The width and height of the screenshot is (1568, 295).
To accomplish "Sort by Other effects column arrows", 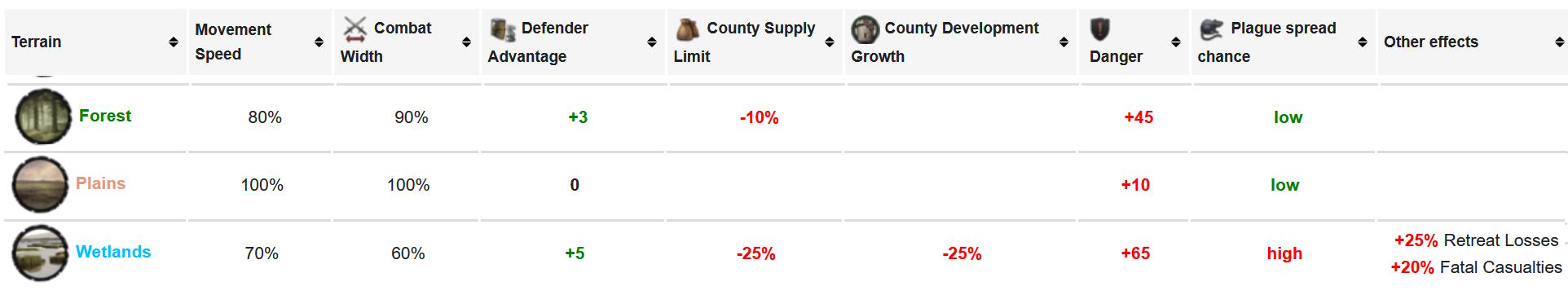I will pyautogui.click(x=1559, y=42).
